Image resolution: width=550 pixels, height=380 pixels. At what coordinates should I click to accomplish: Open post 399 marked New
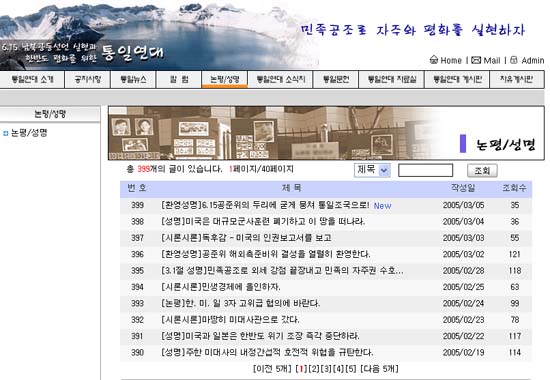click(x=265, y=205)
